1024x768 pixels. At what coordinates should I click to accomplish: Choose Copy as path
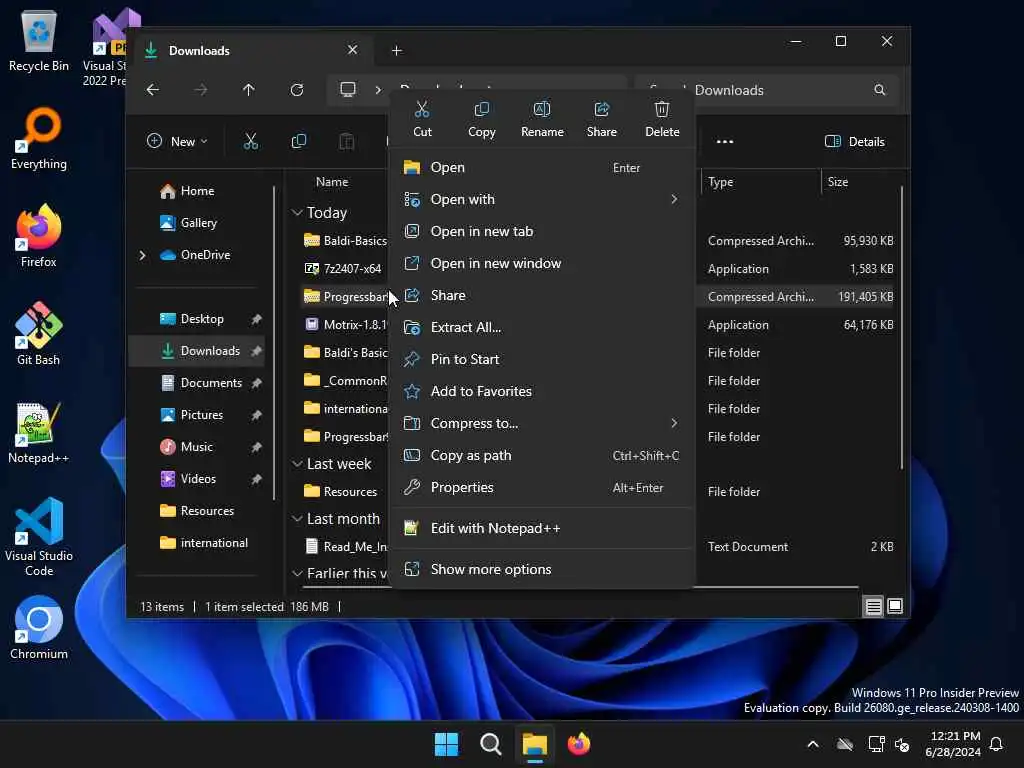542,455
